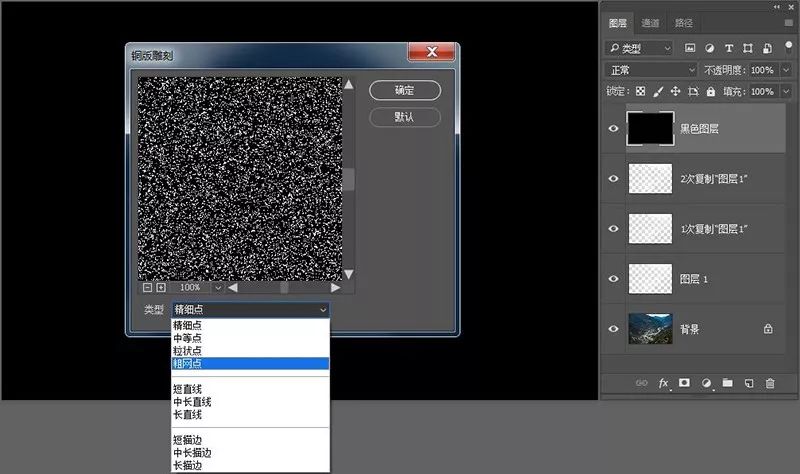Select 精细点 from the type list
800x474 pixels.
(x=251, y=325)
